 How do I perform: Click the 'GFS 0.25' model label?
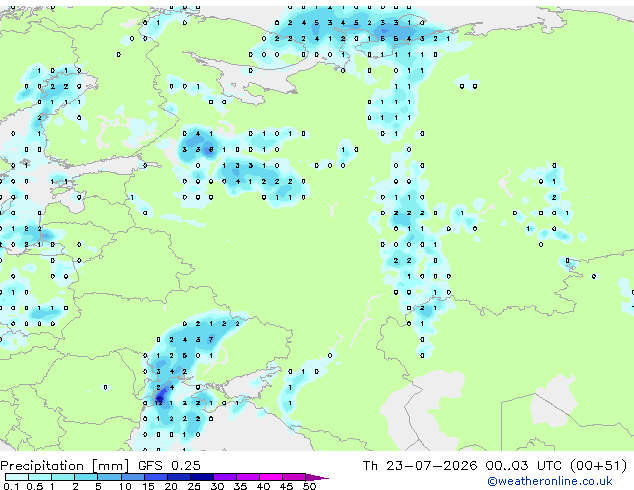(169, 466)
